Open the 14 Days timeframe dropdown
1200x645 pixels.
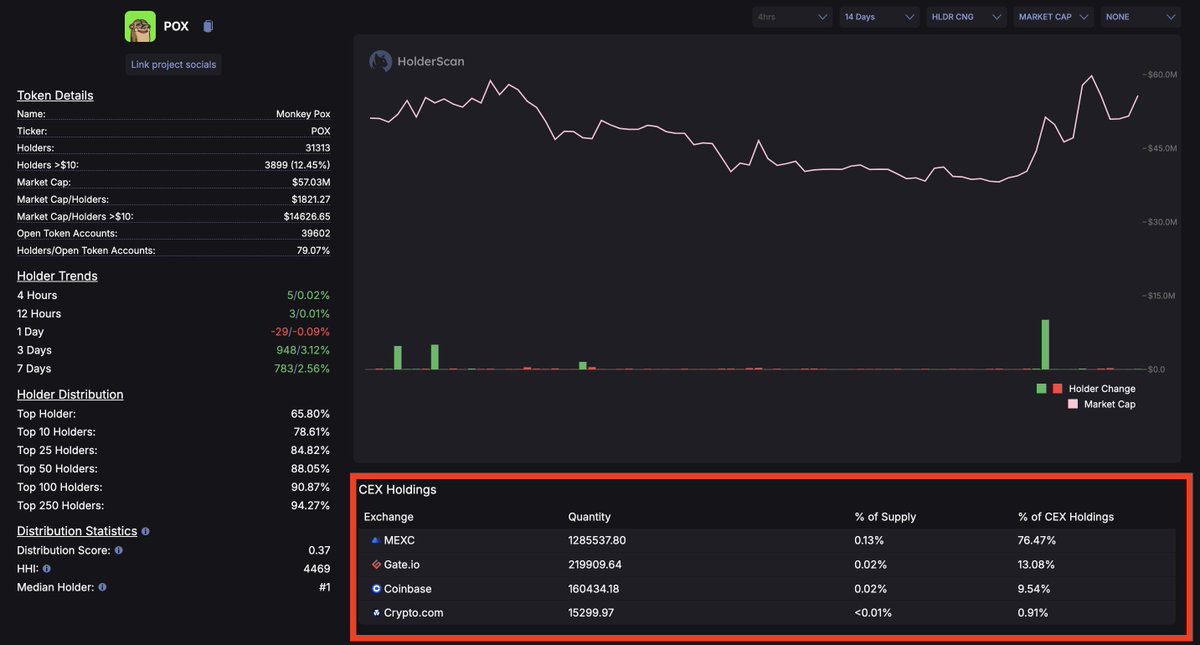point(878,17)
